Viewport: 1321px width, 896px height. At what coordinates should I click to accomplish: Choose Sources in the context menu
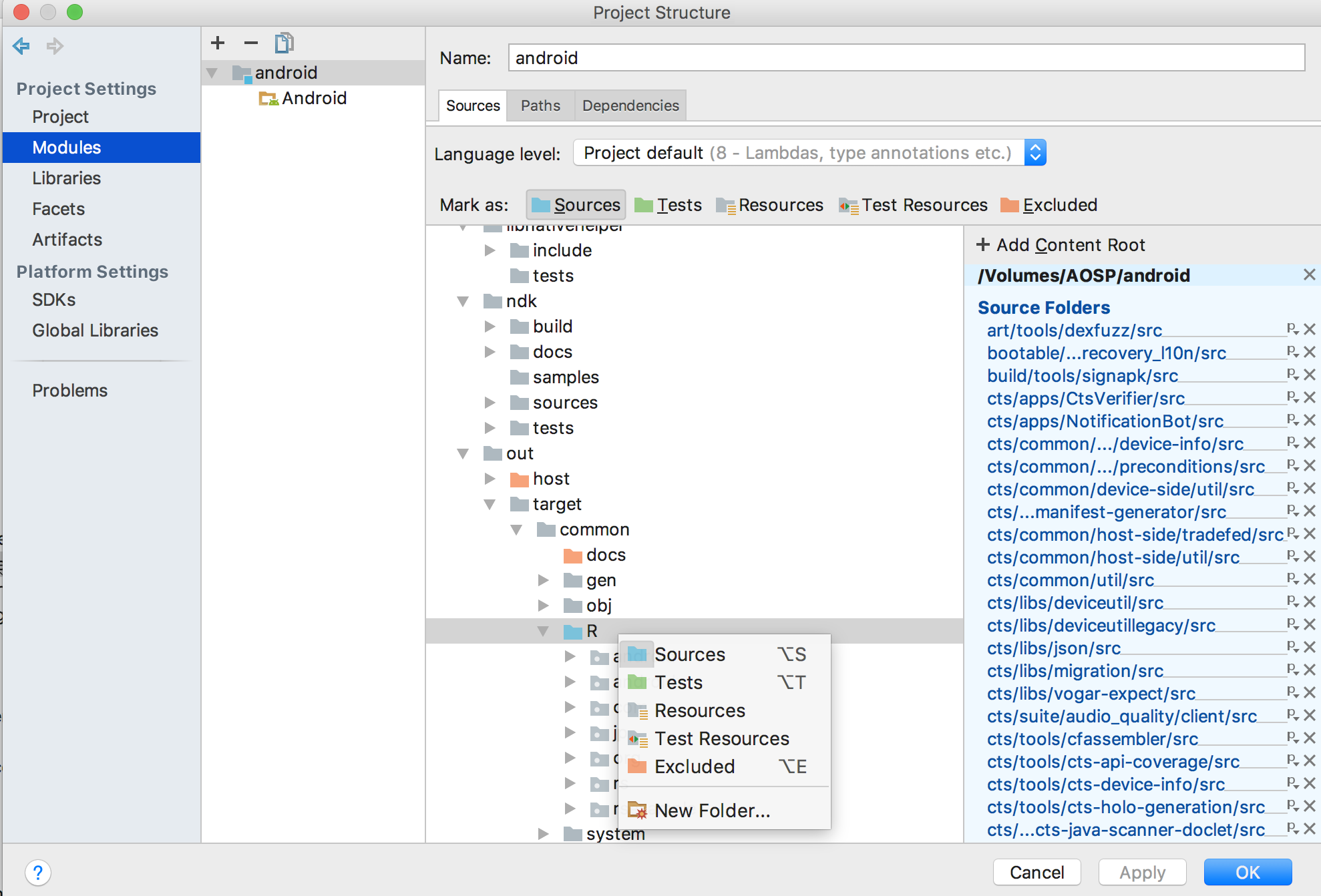click(725, 654)
